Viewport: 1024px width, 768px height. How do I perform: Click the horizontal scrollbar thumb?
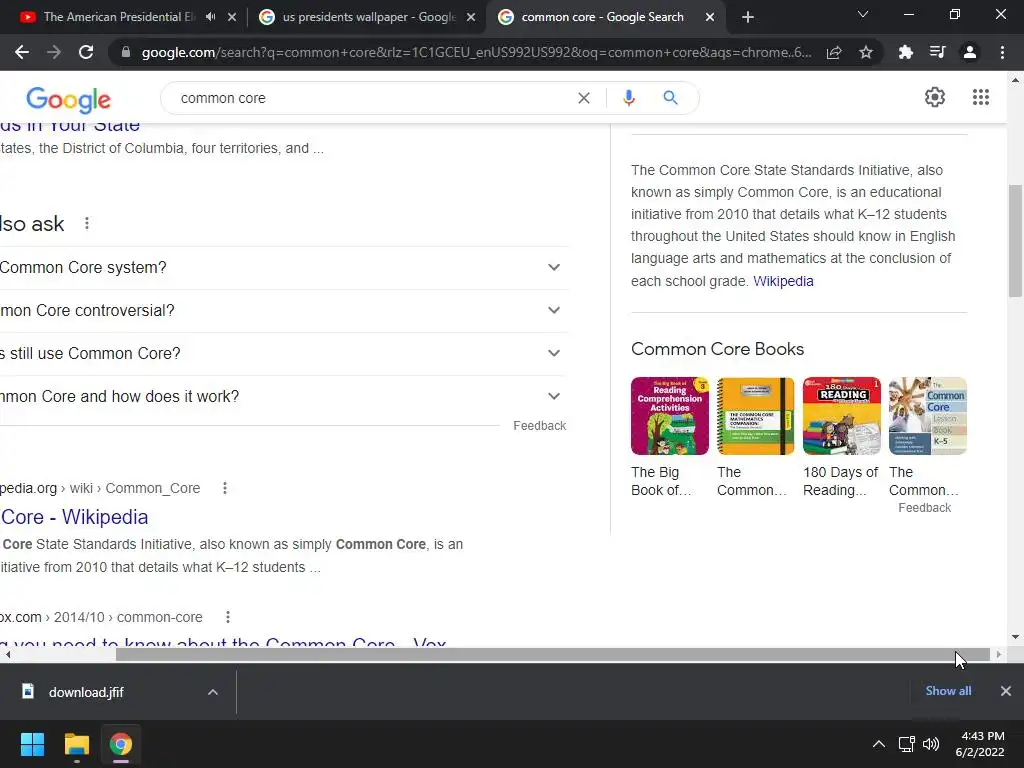point(552,654)
